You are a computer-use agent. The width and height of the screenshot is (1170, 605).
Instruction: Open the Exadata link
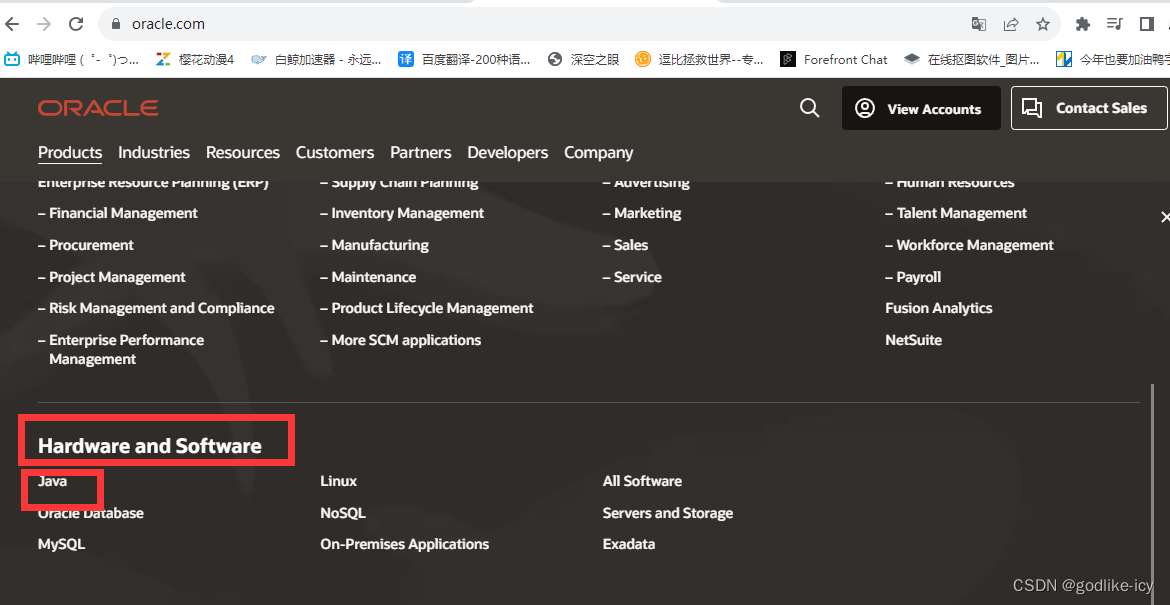point(629,545)
